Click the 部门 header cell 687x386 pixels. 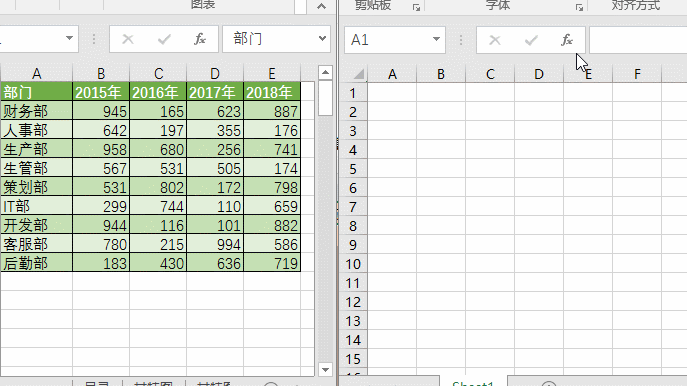pyautogui.click(x=36, y=92)
